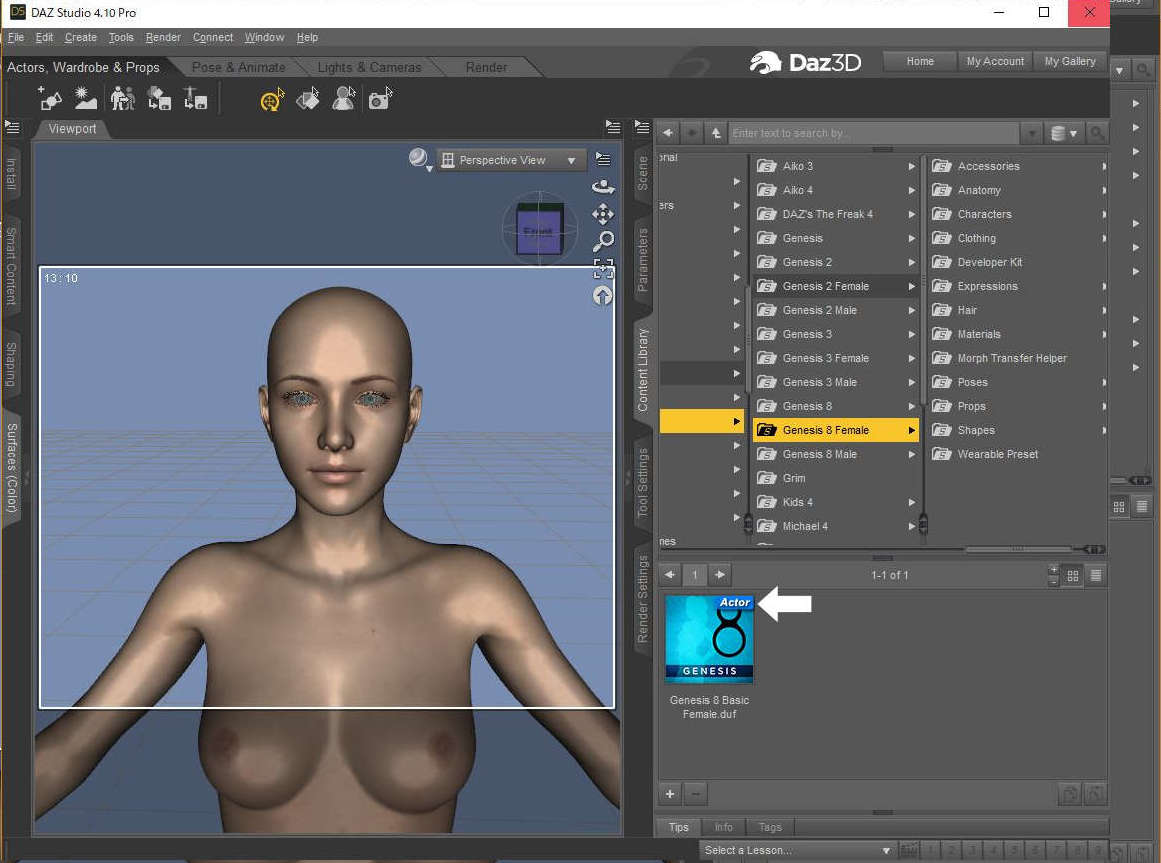Screen dimensions: 1161x863
Task: Select the yellow Universal tool icon
Action: point(272,99)
